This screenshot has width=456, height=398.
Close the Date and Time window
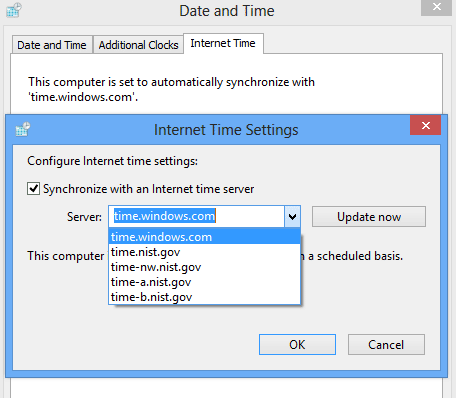tap(436, 7)
